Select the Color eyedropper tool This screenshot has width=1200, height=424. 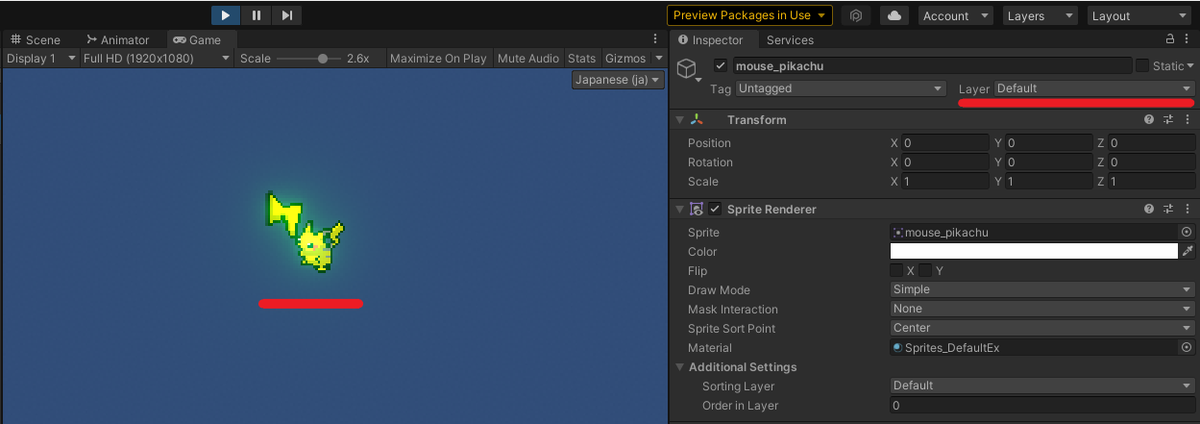click(x=1187, y=251)
